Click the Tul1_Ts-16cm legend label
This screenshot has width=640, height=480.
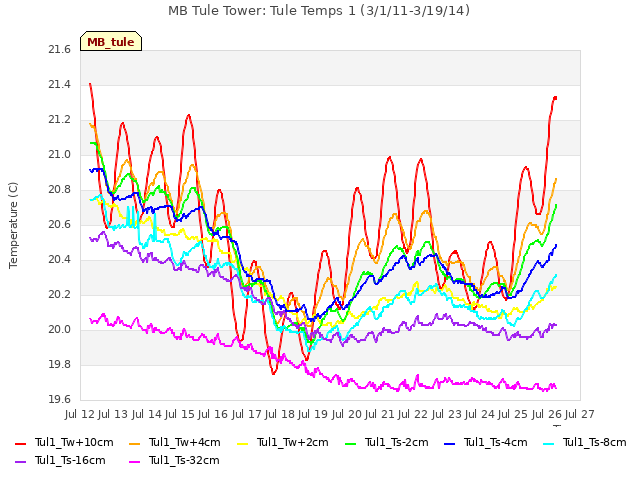coord(70,460)
